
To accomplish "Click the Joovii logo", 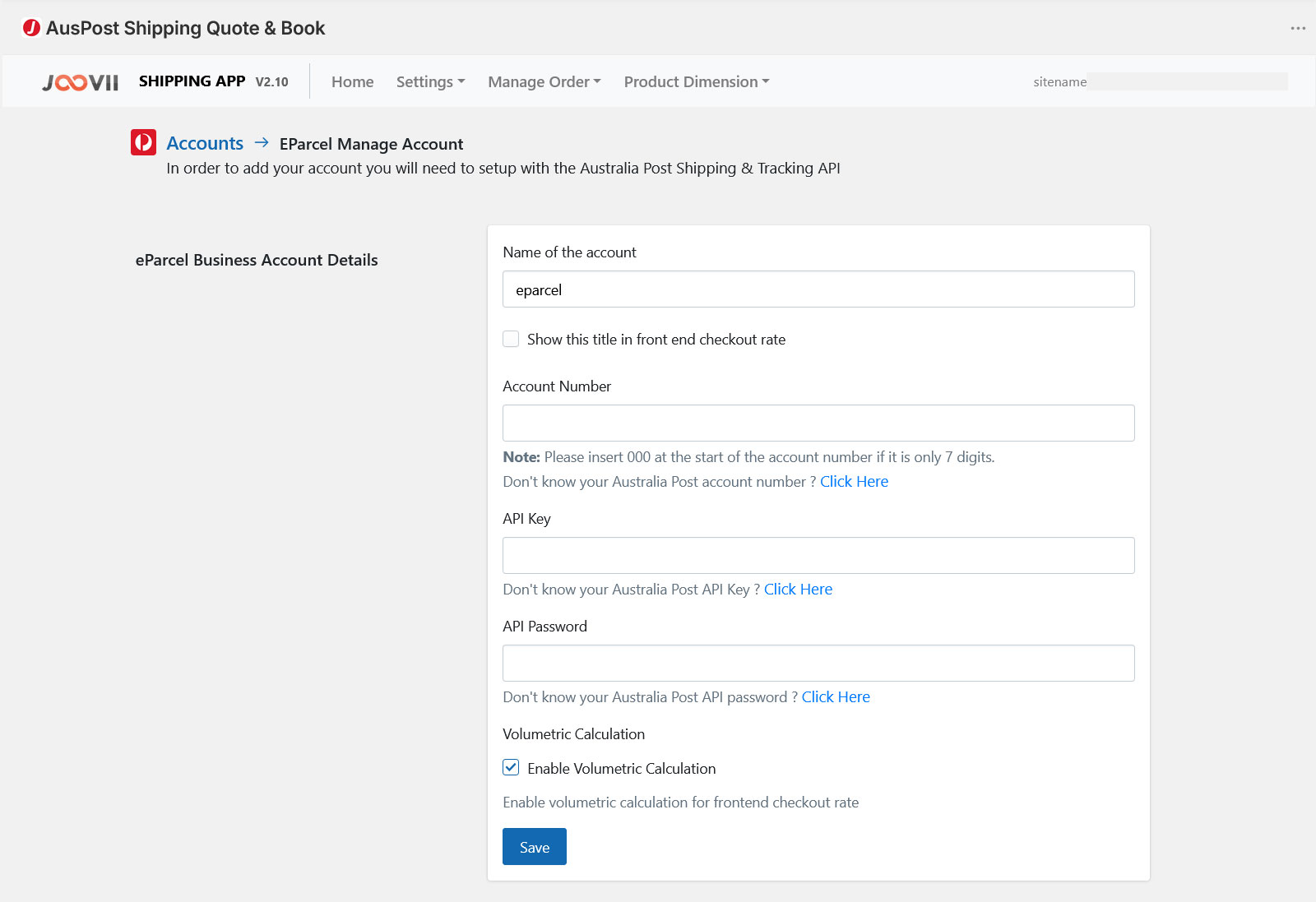I will [x=81, y=82].
